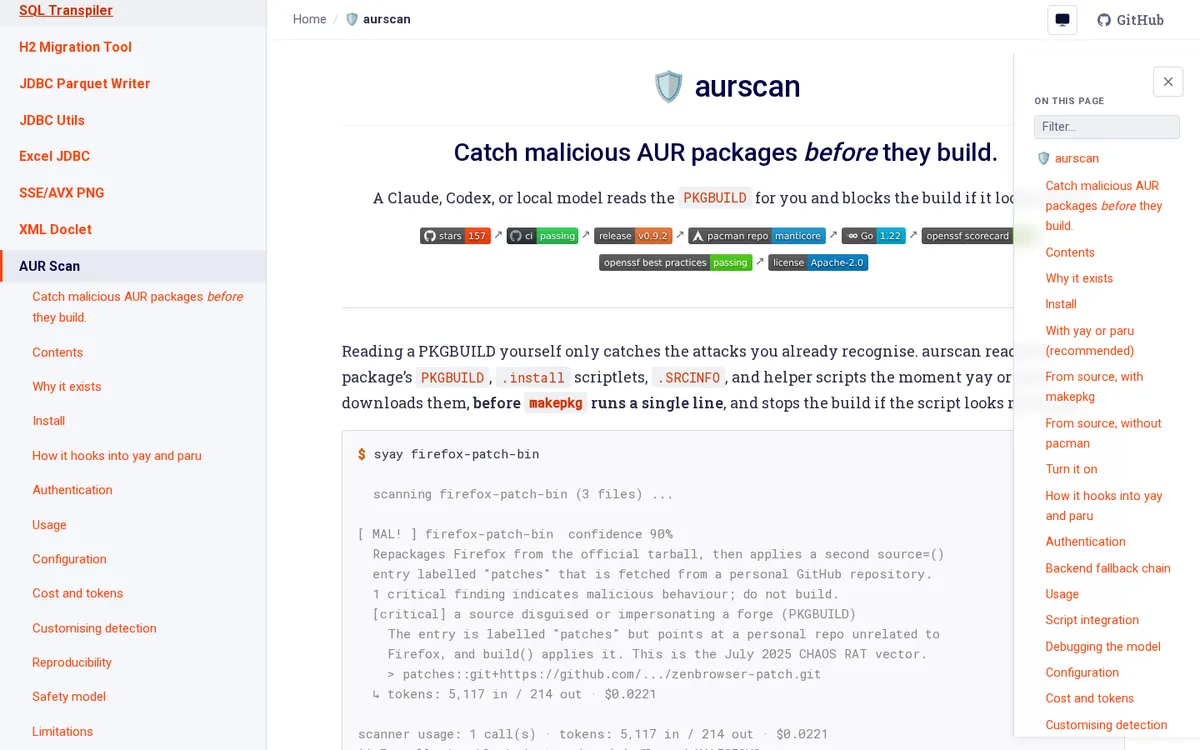Click Debugging the model link
Image resolution: width=1200 pixels, height=750 pixels.
[1103, 647]
